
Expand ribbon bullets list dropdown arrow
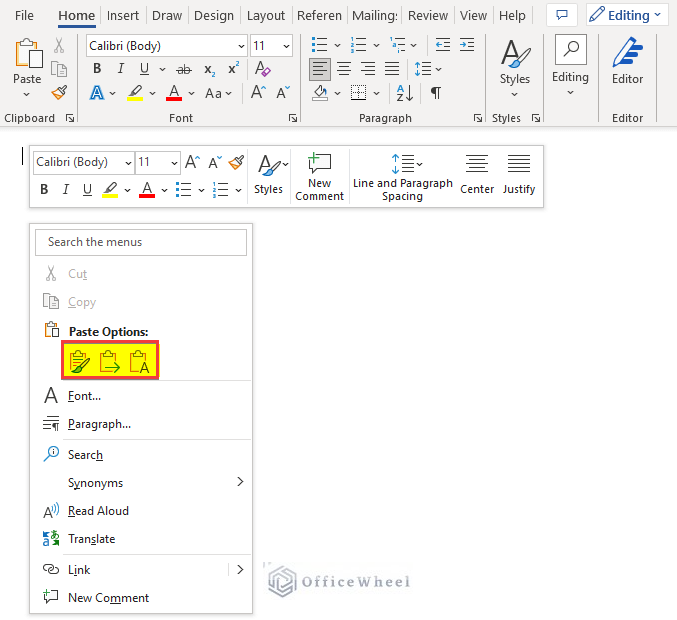pos(338,45)
